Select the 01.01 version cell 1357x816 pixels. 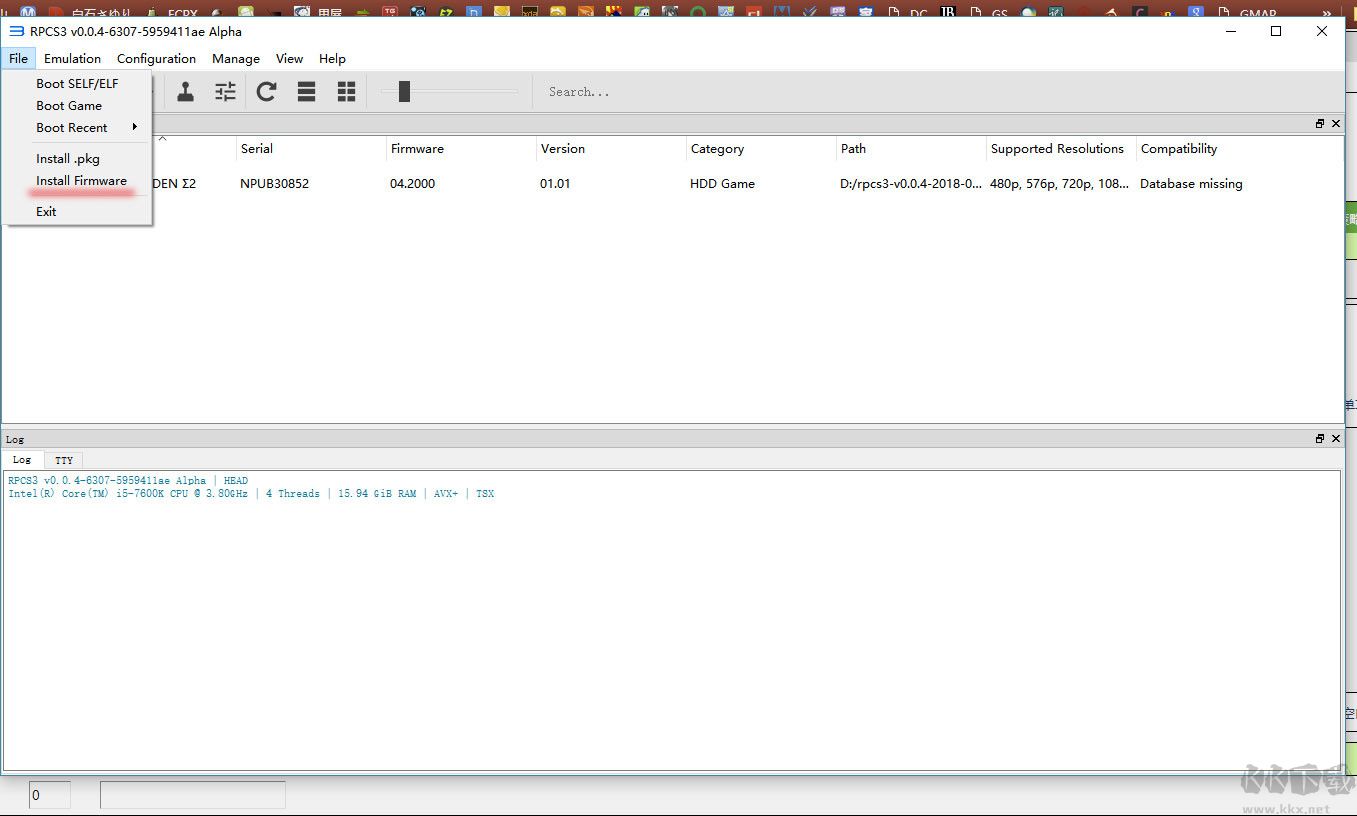(555, 183)
